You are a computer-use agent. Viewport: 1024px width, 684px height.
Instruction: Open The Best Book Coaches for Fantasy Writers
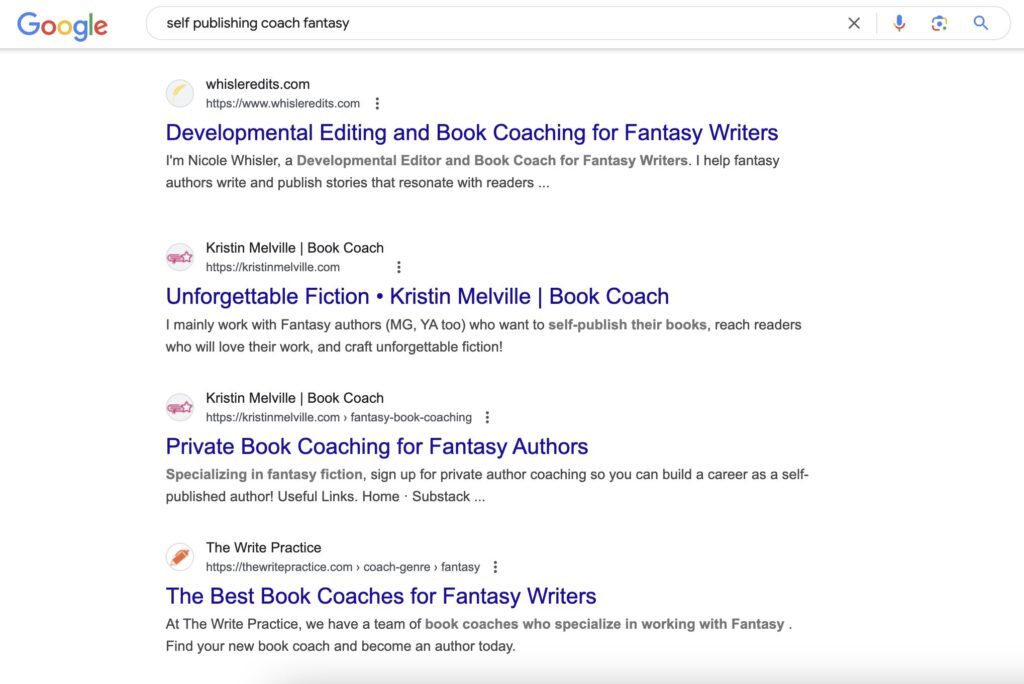(380, 596)
